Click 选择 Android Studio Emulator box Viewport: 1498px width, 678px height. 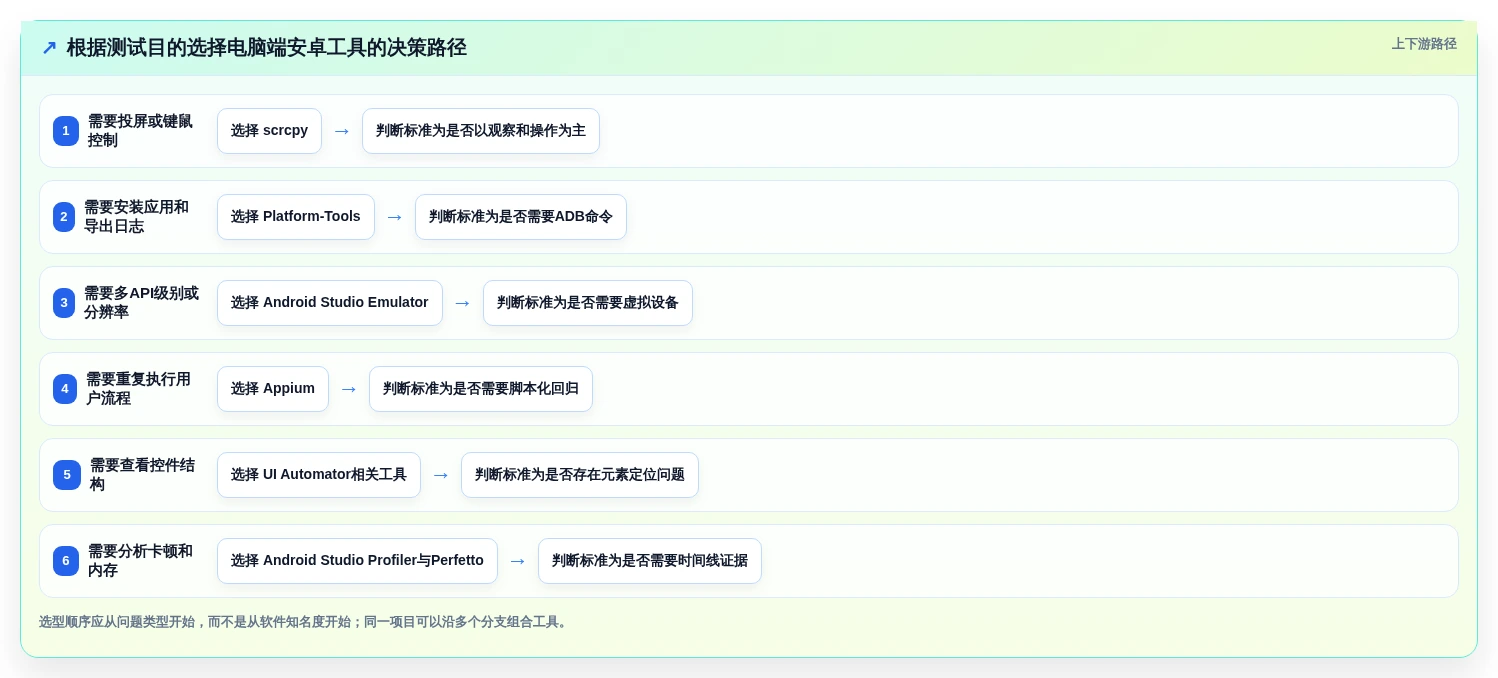click(x=330, y=303)
